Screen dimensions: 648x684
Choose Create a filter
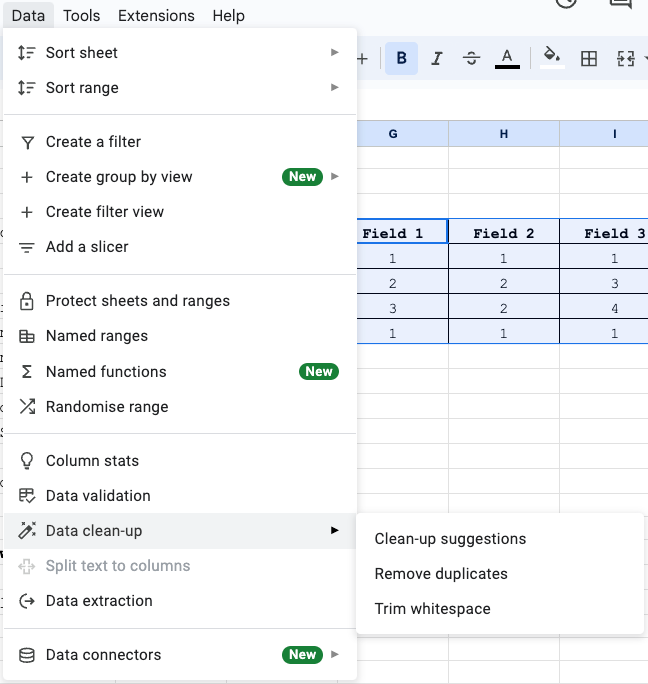(x=180, y=142)
